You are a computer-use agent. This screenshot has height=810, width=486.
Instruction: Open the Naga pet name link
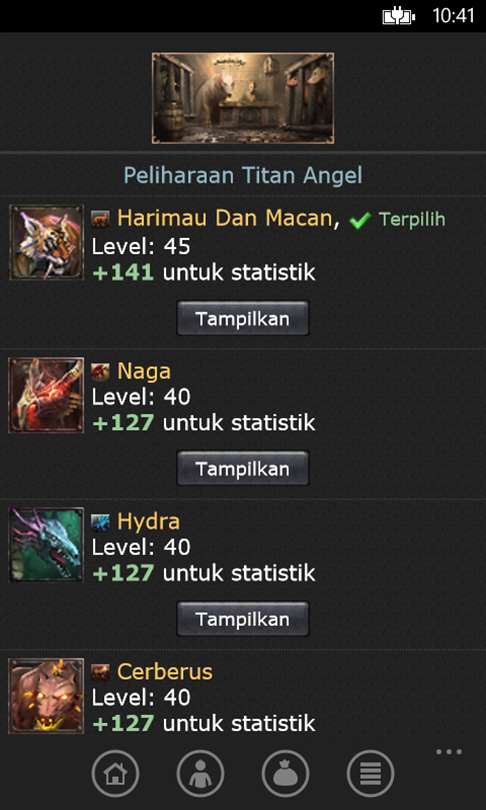tap(144, 371)
